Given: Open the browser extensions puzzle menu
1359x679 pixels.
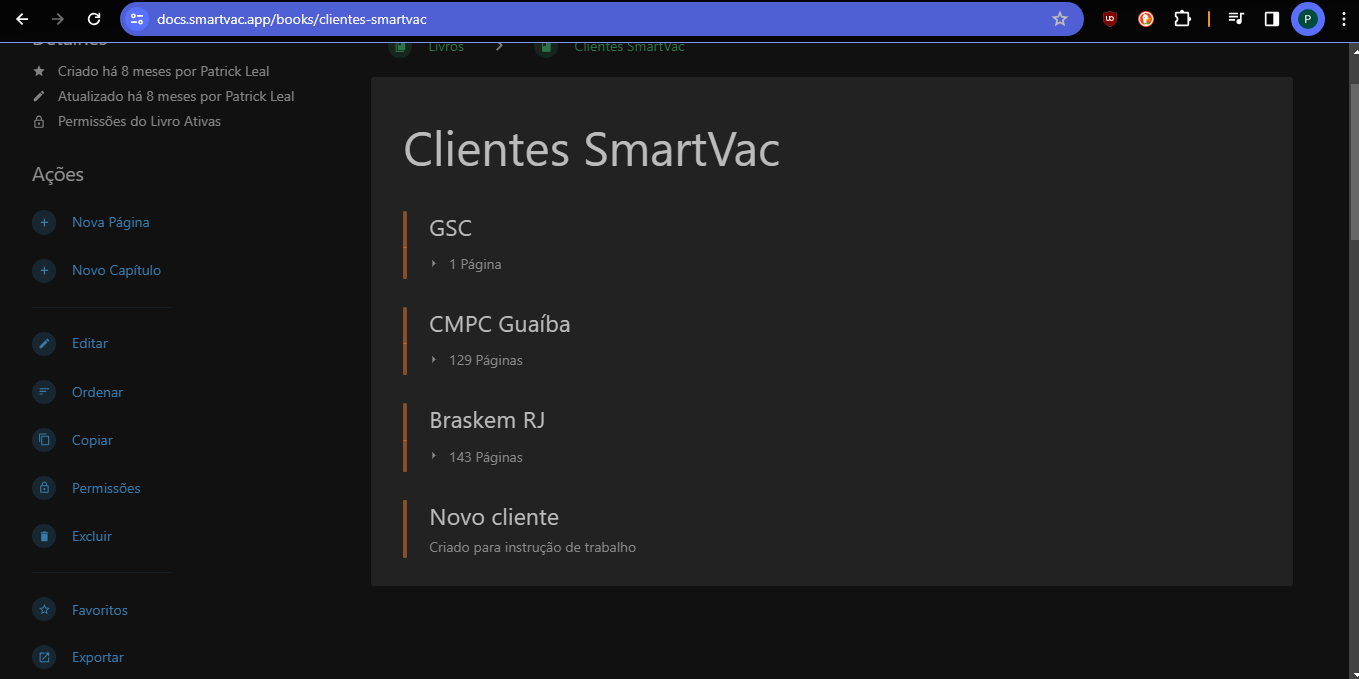Looking at the screenshot, I should [1182, 19].
